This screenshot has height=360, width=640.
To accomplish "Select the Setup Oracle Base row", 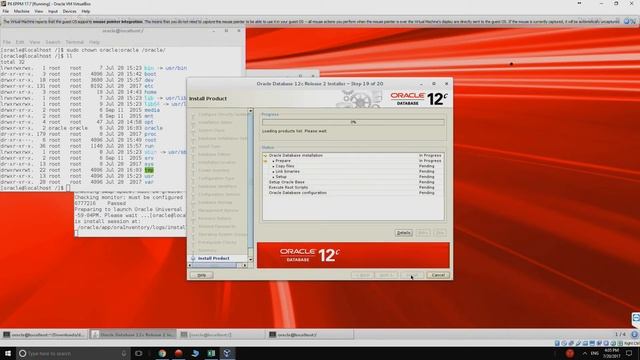I will coord(353,182).
